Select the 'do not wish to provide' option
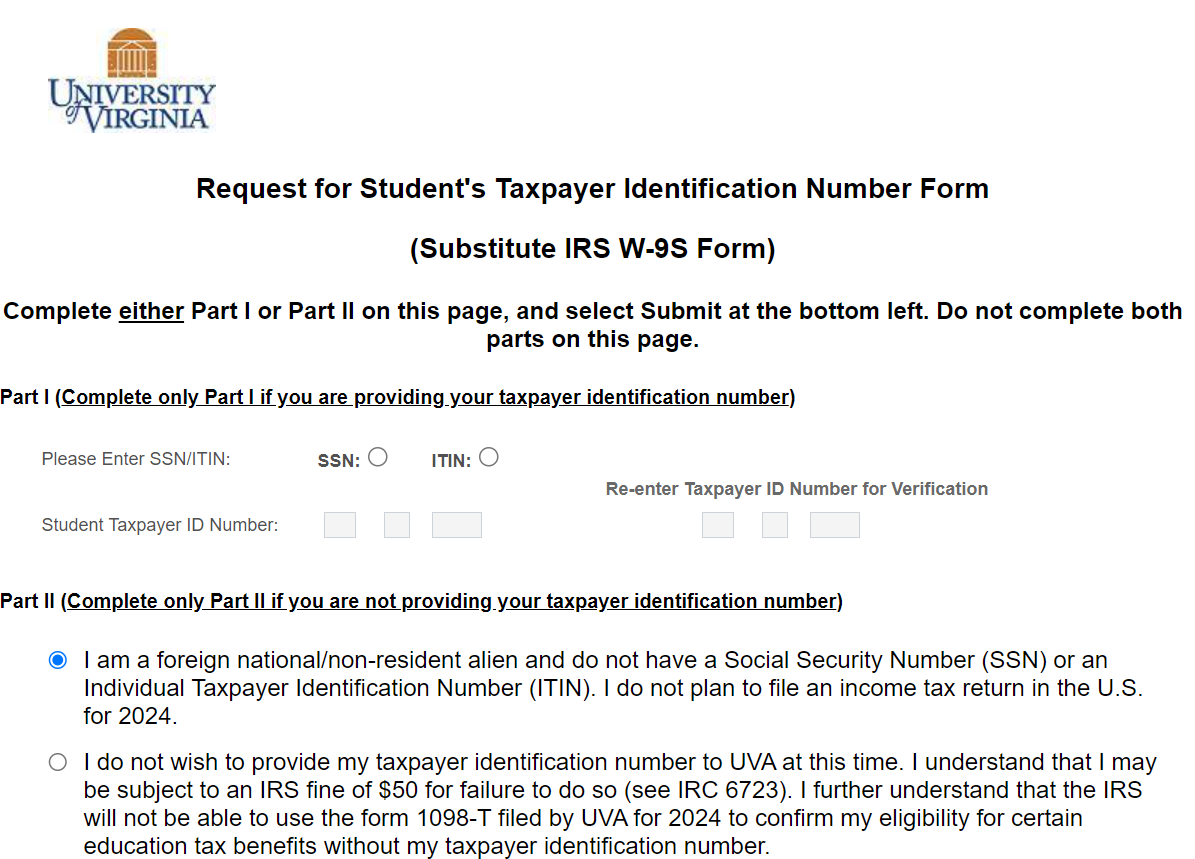The height and width of the screenshot is (859, 1195). tap(58, 762)
